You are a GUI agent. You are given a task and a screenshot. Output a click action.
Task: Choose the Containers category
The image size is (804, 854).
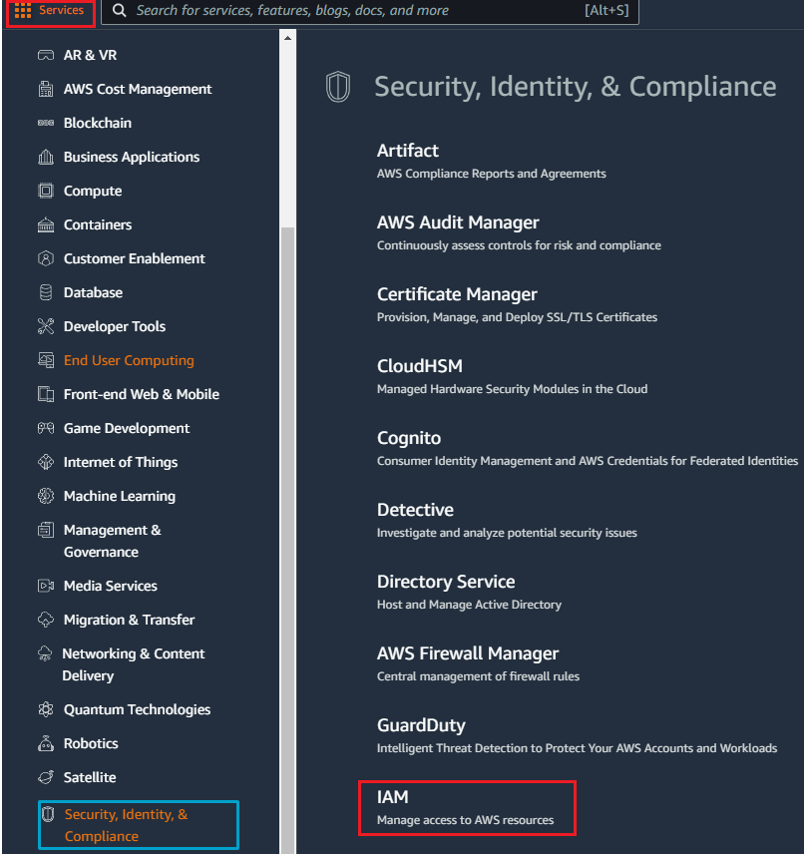click(98, 225)
